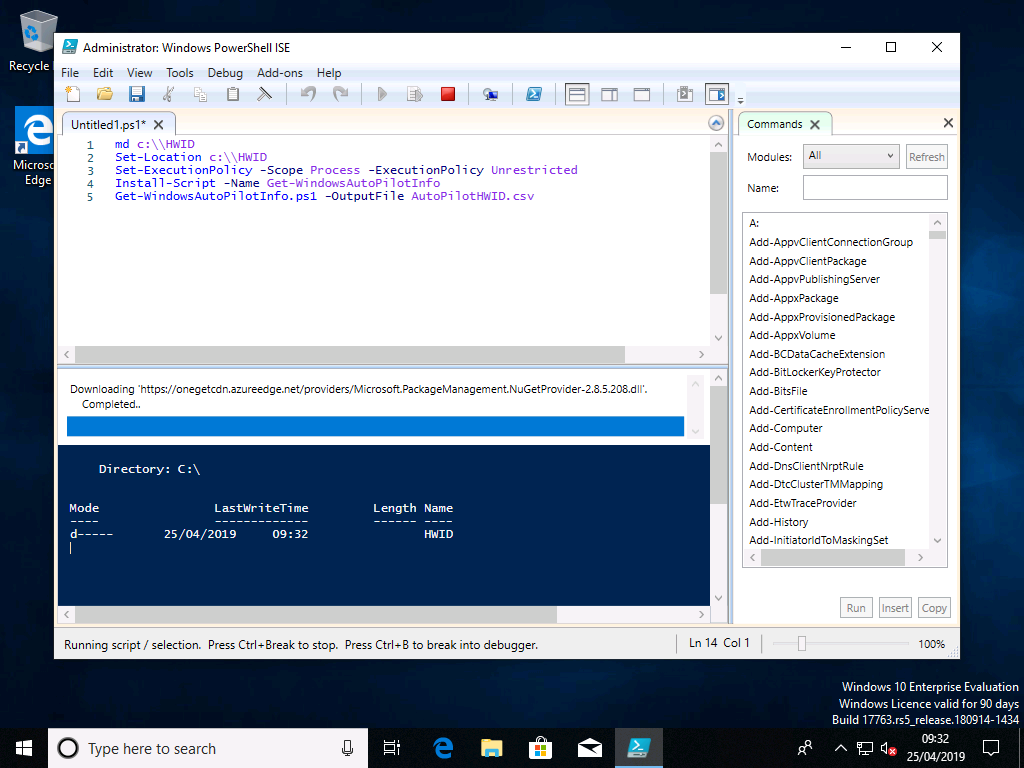Open the Edit menu
The image size is (1024, 768).
coord(103,72)
